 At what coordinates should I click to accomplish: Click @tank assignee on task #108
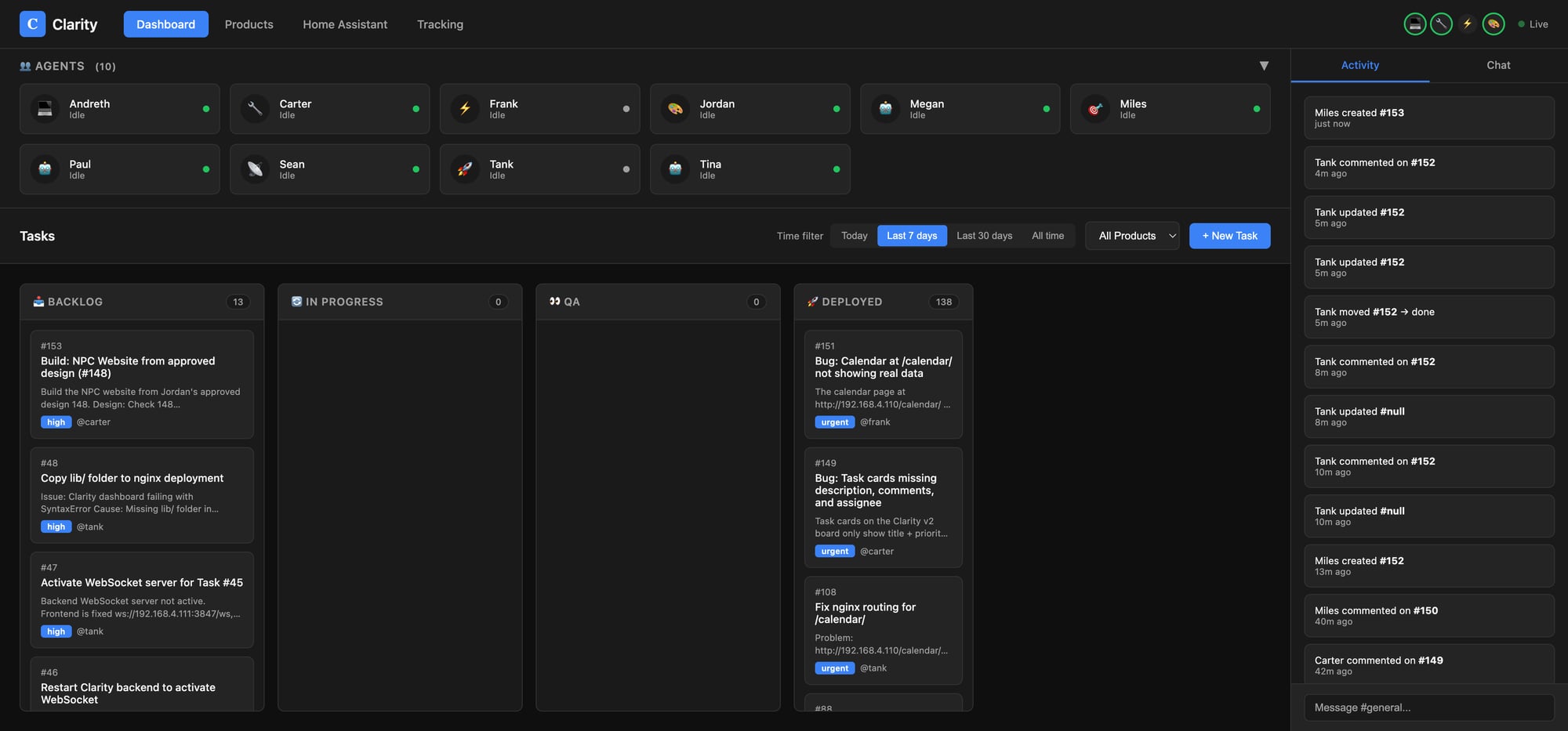pyautogui.click(x=873, y=668)
